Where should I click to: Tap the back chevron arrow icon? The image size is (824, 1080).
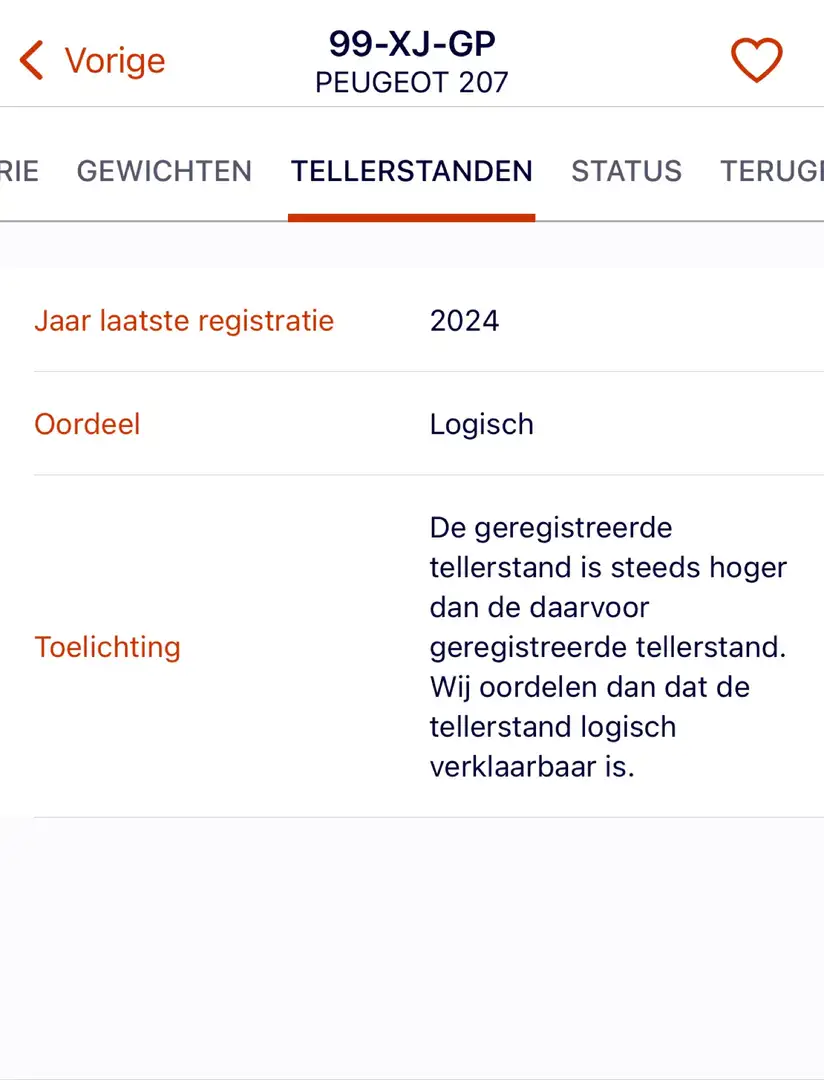point(32,60)
